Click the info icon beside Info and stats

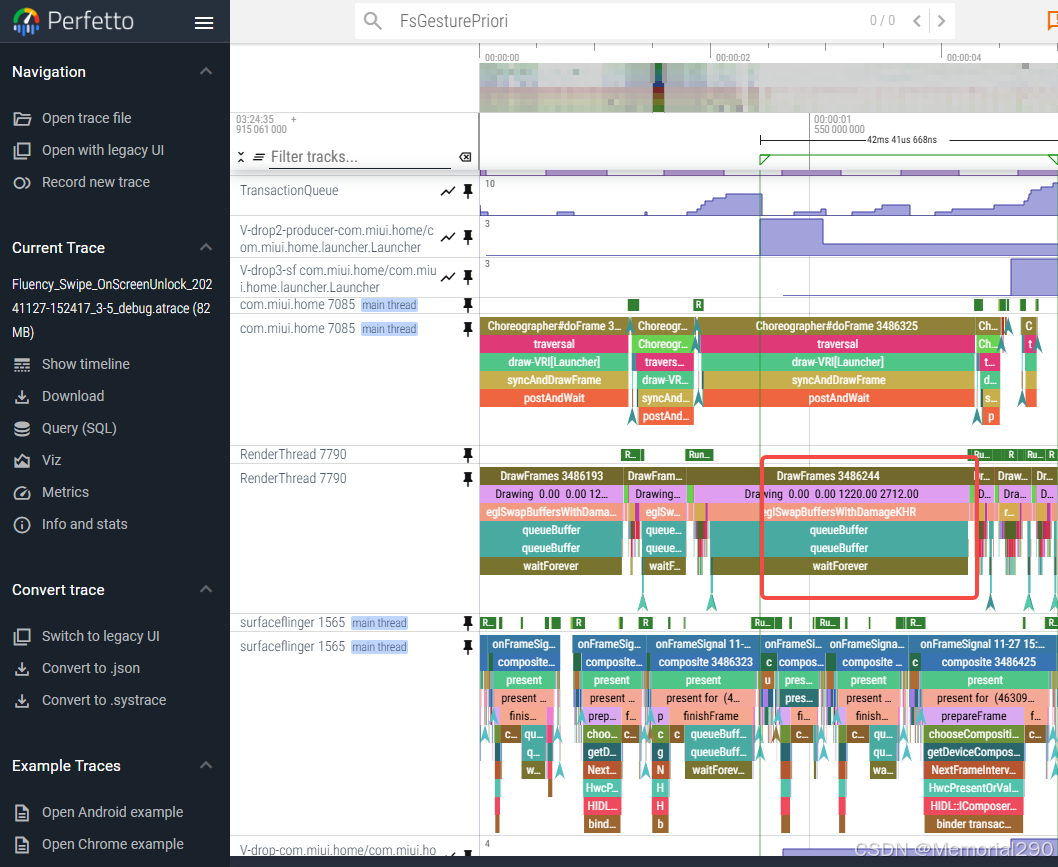click(22, 524)
